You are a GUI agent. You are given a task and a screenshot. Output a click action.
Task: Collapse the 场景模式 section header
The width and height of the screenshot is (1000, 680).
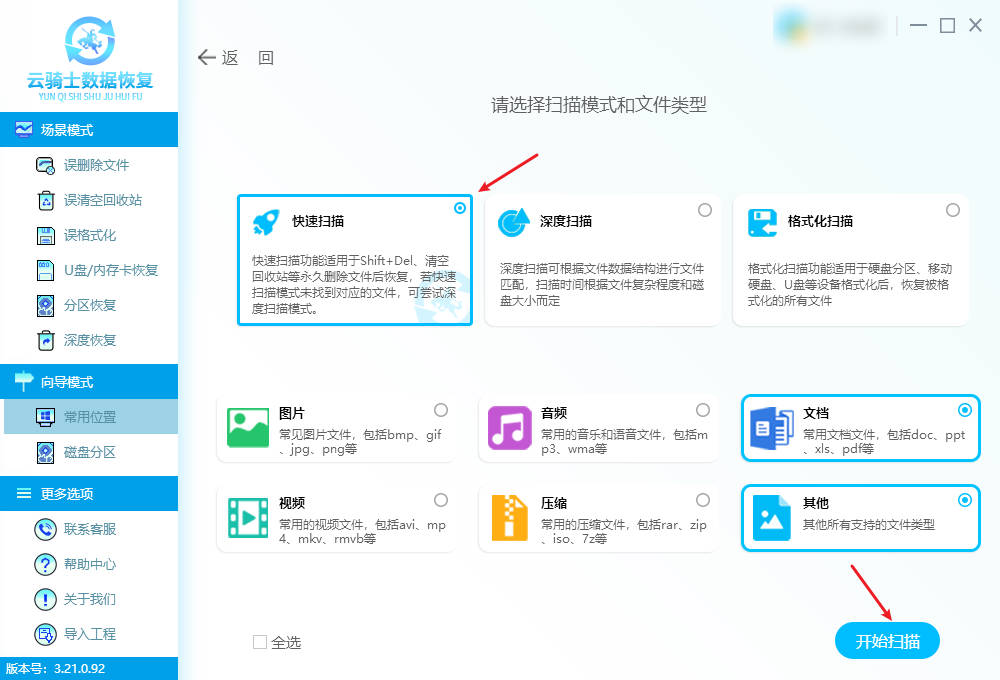(89, 130)
